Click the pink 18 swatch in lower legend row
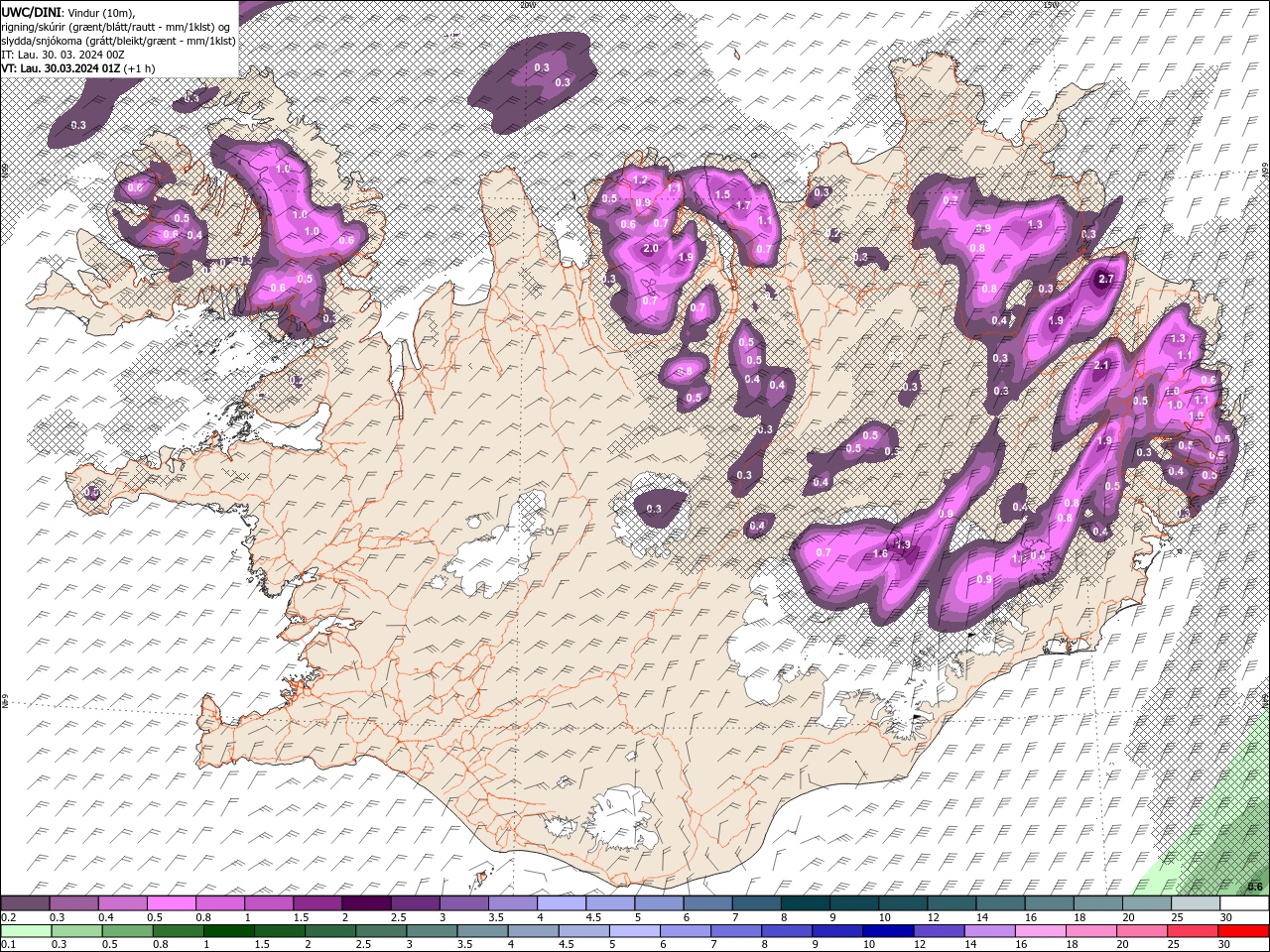 point(1091,931)
